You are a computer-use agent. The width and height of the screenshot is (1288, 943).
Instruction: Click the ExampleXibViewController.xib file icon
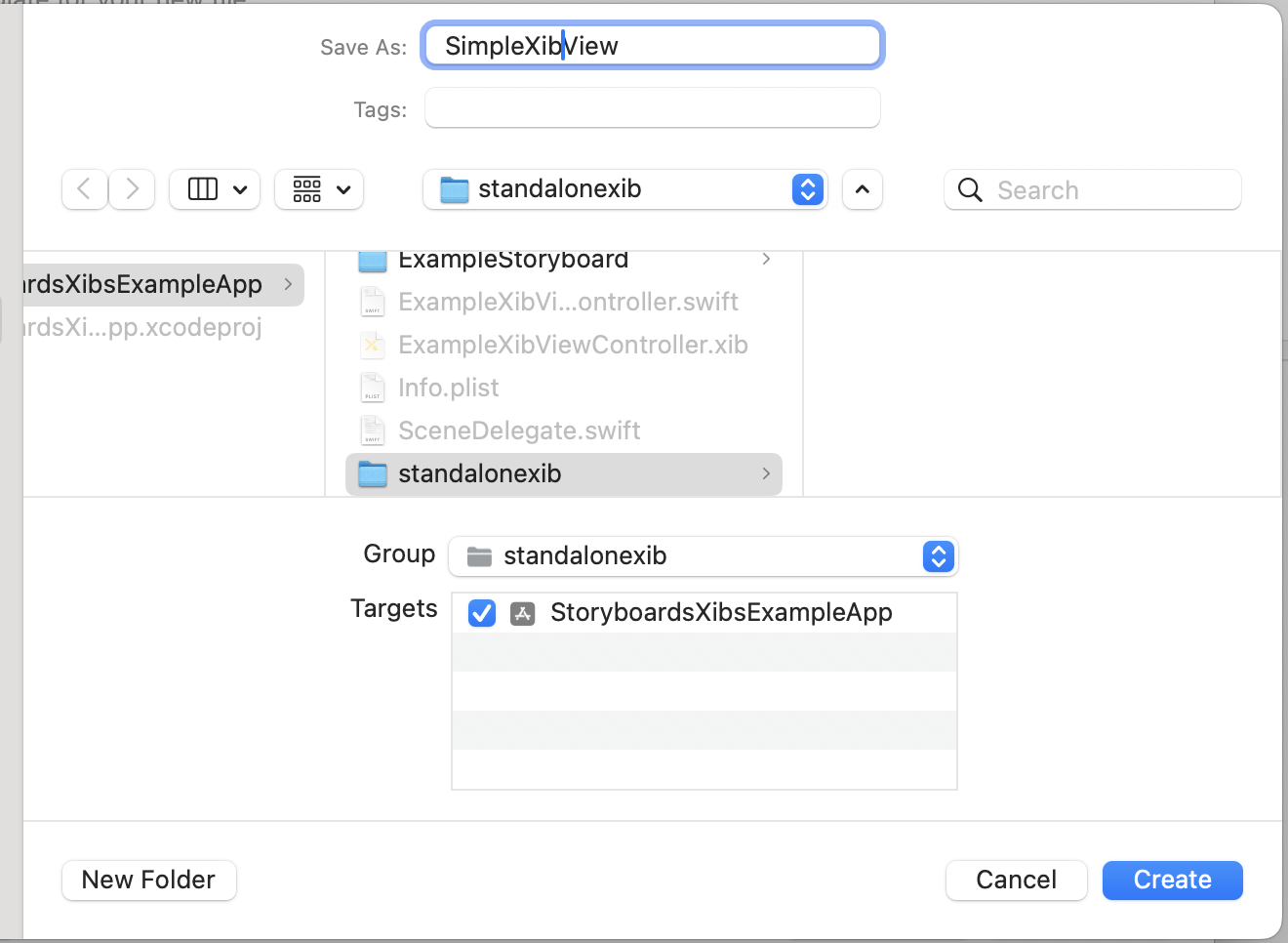(373, 346)
